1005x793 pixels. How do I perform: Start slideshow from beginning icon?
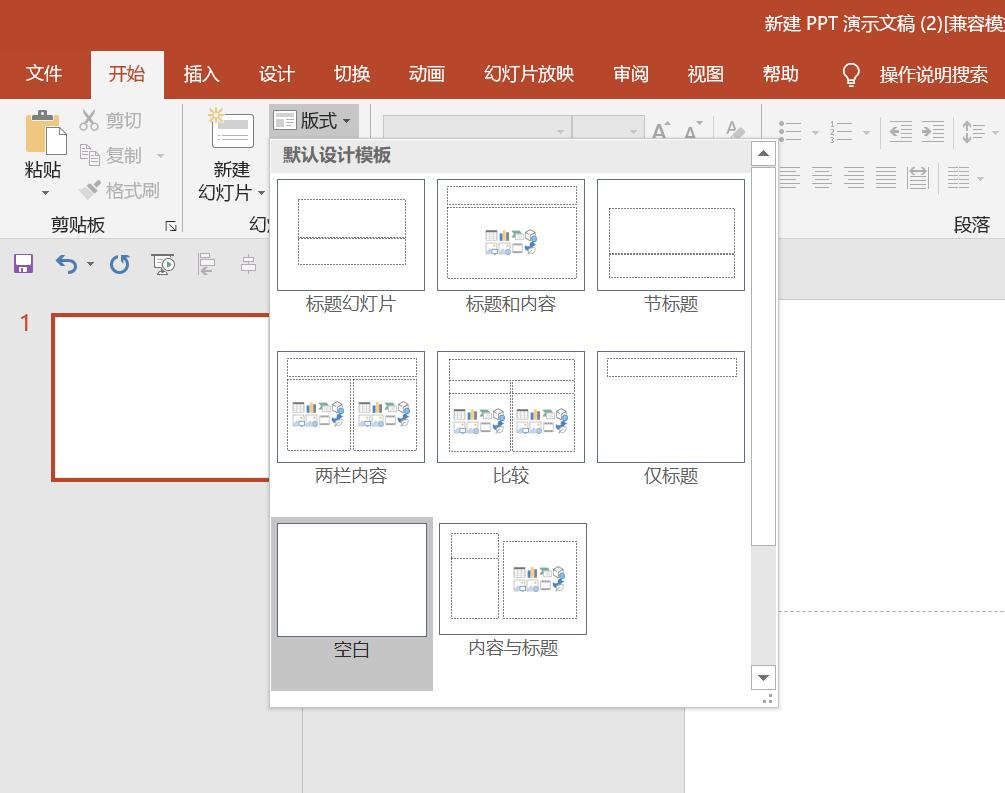coord(163,264)
